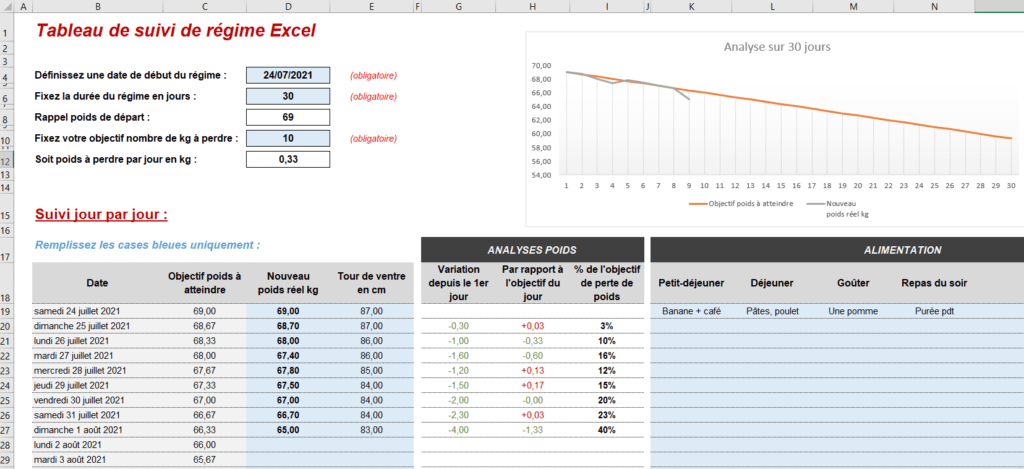Select the cell samedi 24 juillet 2021

tap(97, 311)
